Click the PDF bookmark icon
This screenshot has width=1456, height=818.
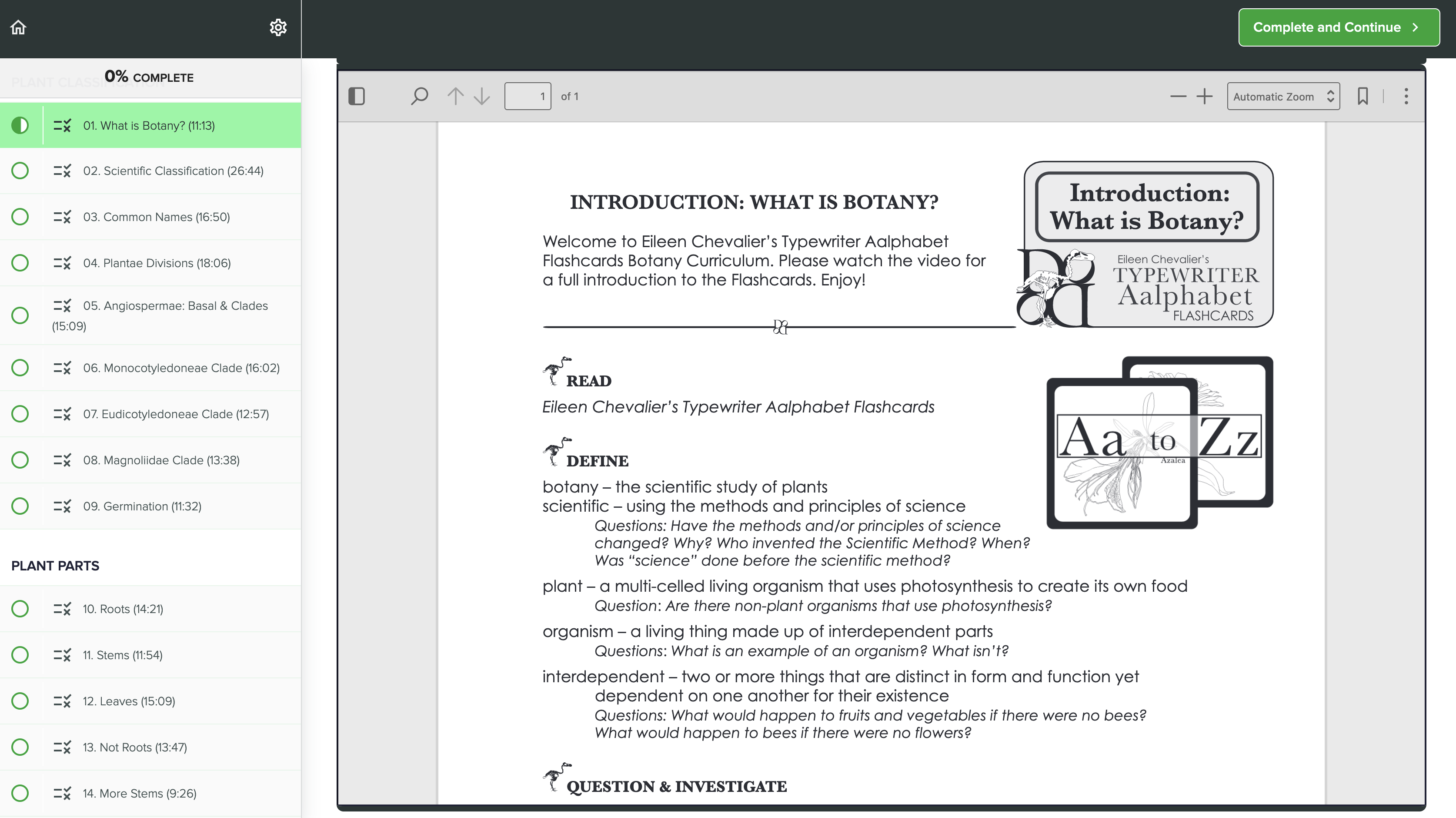1363,96
